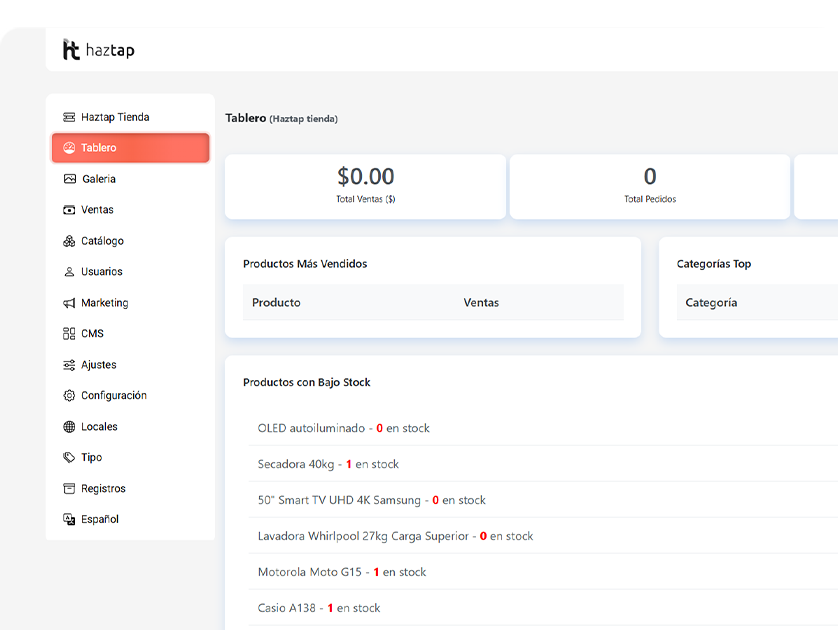Click the Haztap Tienda store icon
Viewport: 838px width, 630px height.
[69, 117]
